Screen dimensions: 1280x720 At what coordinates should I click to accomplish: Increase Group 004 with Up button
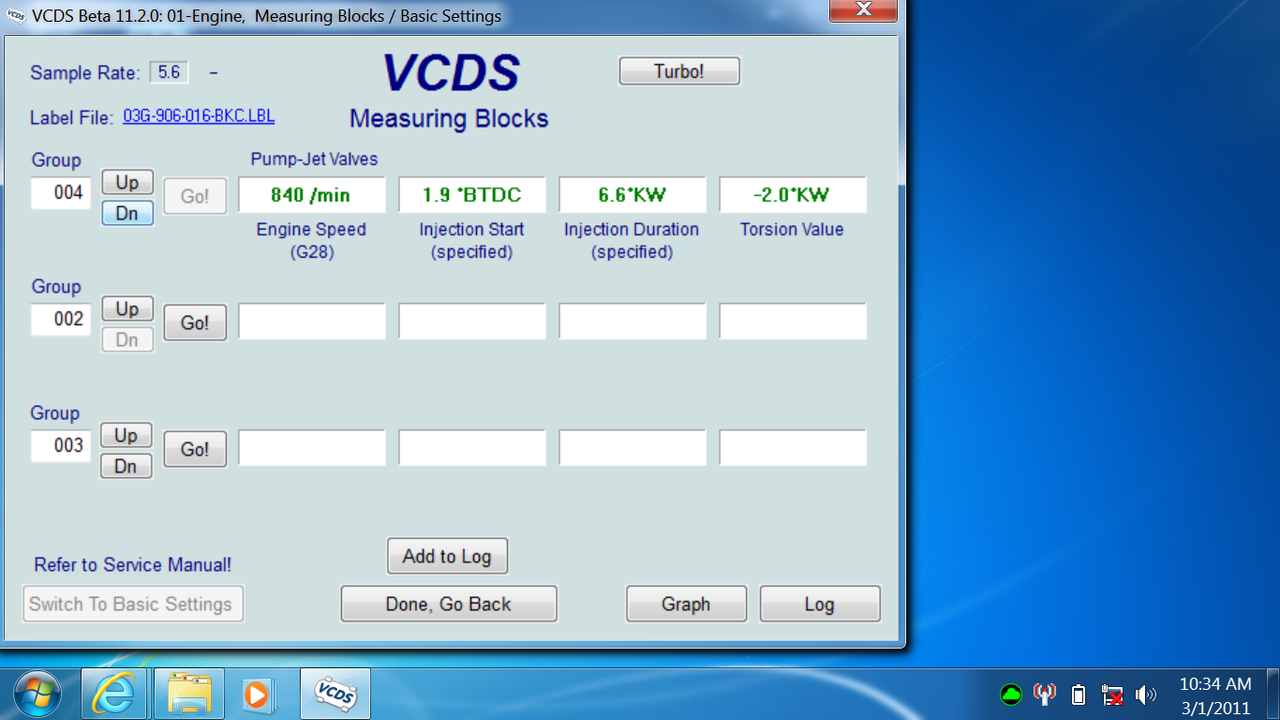point(127,182)
